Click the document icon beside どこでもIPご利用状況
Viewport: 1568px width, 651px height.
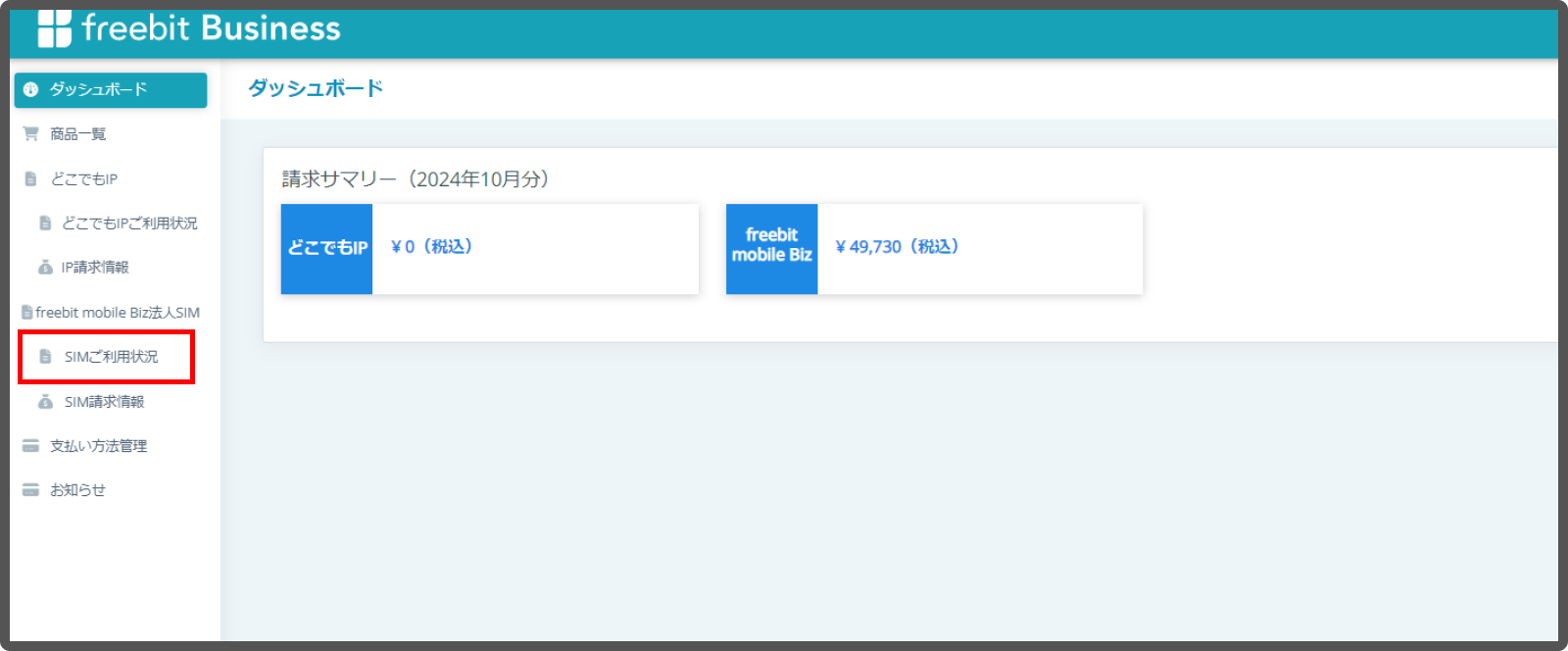45,223
